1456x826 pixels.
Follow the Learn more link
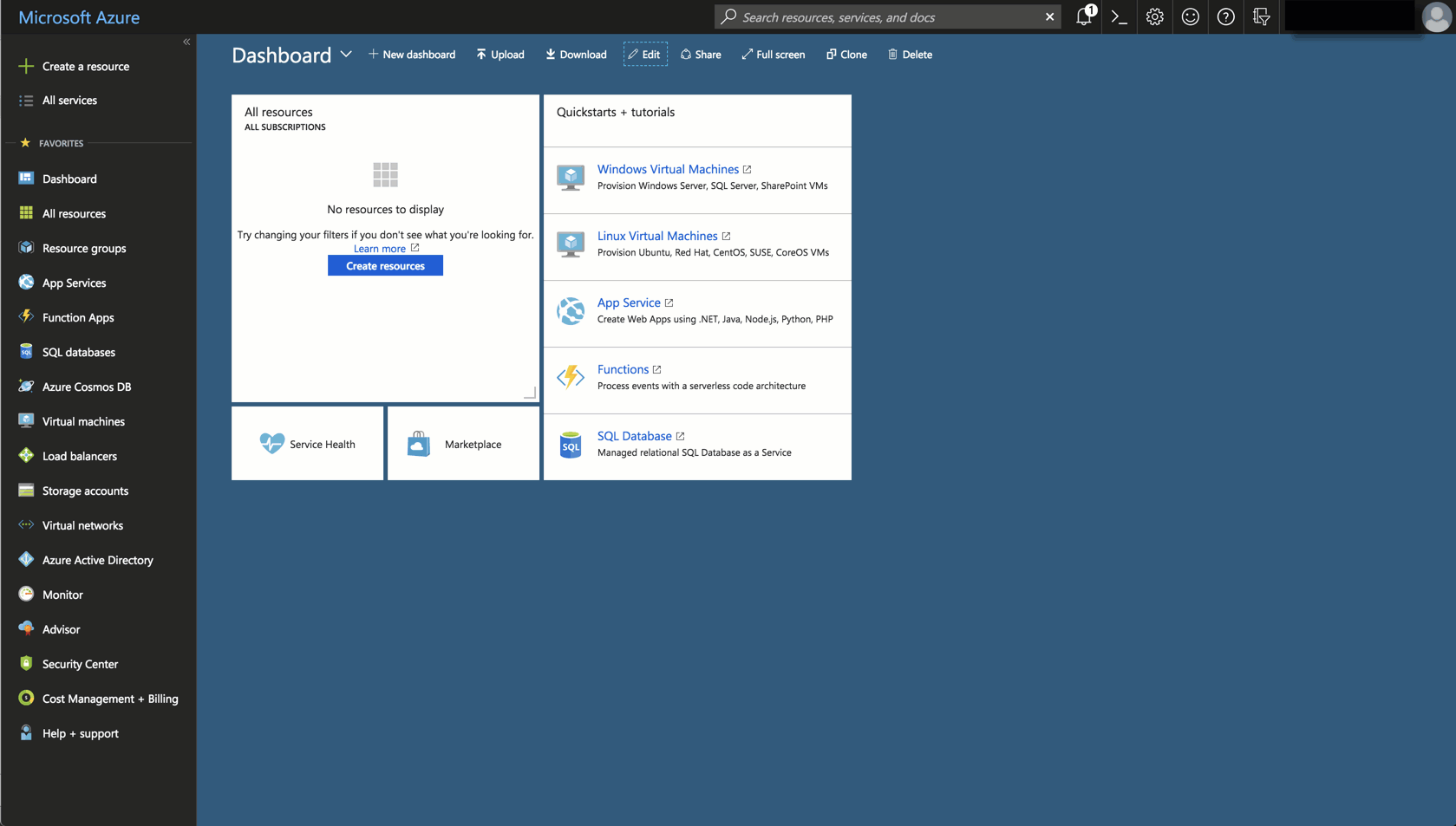(x=380, y=249)
